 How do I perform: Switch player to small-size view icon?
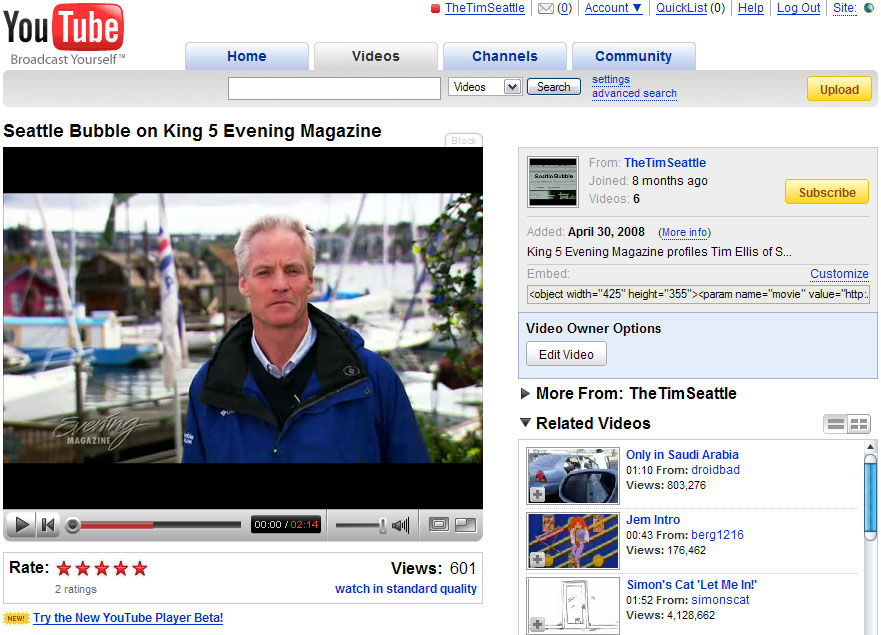439,525
